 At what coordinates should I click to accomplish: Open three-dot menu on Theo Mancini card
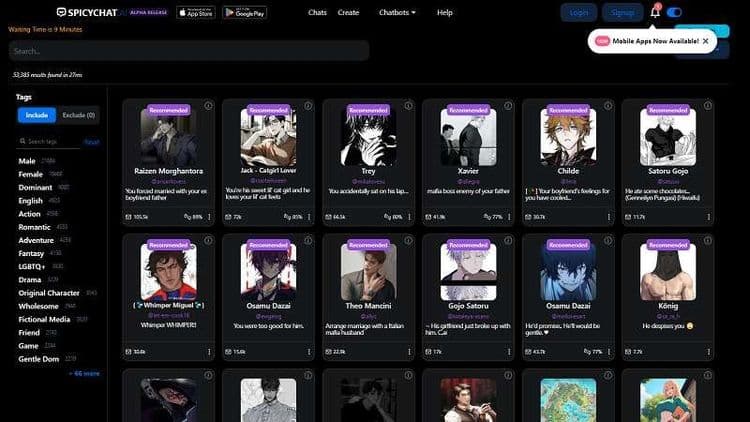point(408,351)
